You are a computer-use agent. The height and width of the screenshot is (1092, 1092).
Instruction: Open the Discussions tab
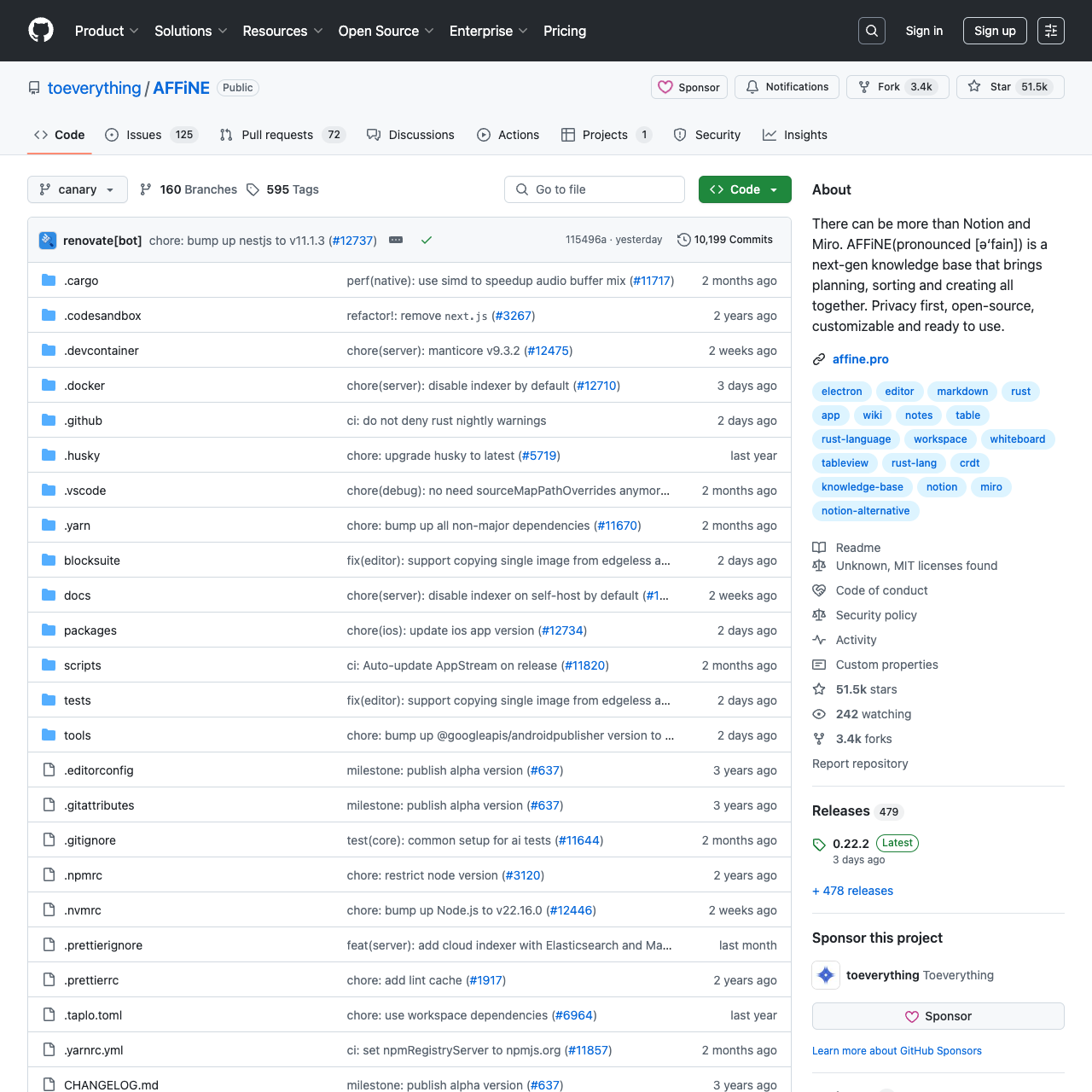point(410,135)
